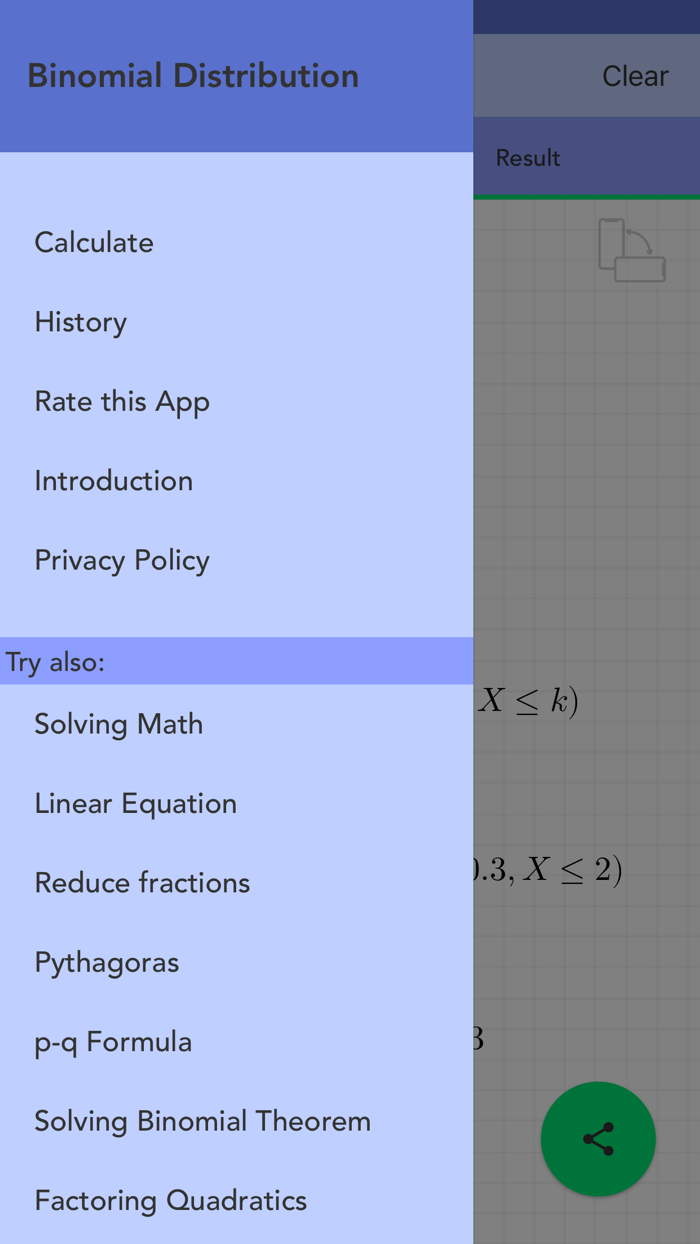The height and width of the screenshot is (1244, 700).
Task: Tap the Binomial Distribution header
Action: [x=193, y=75]
